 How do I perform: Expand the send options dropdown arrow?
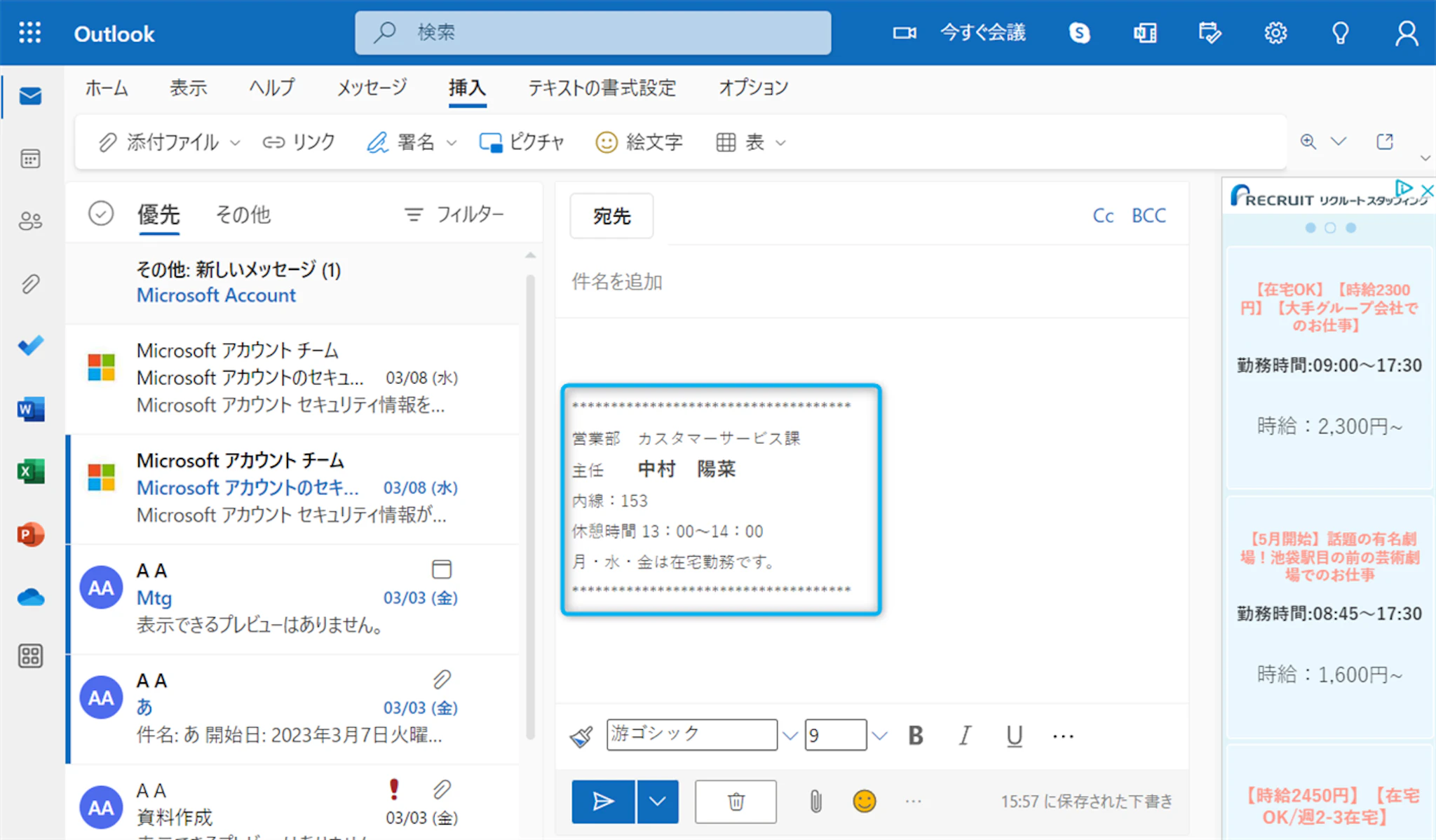657,801
